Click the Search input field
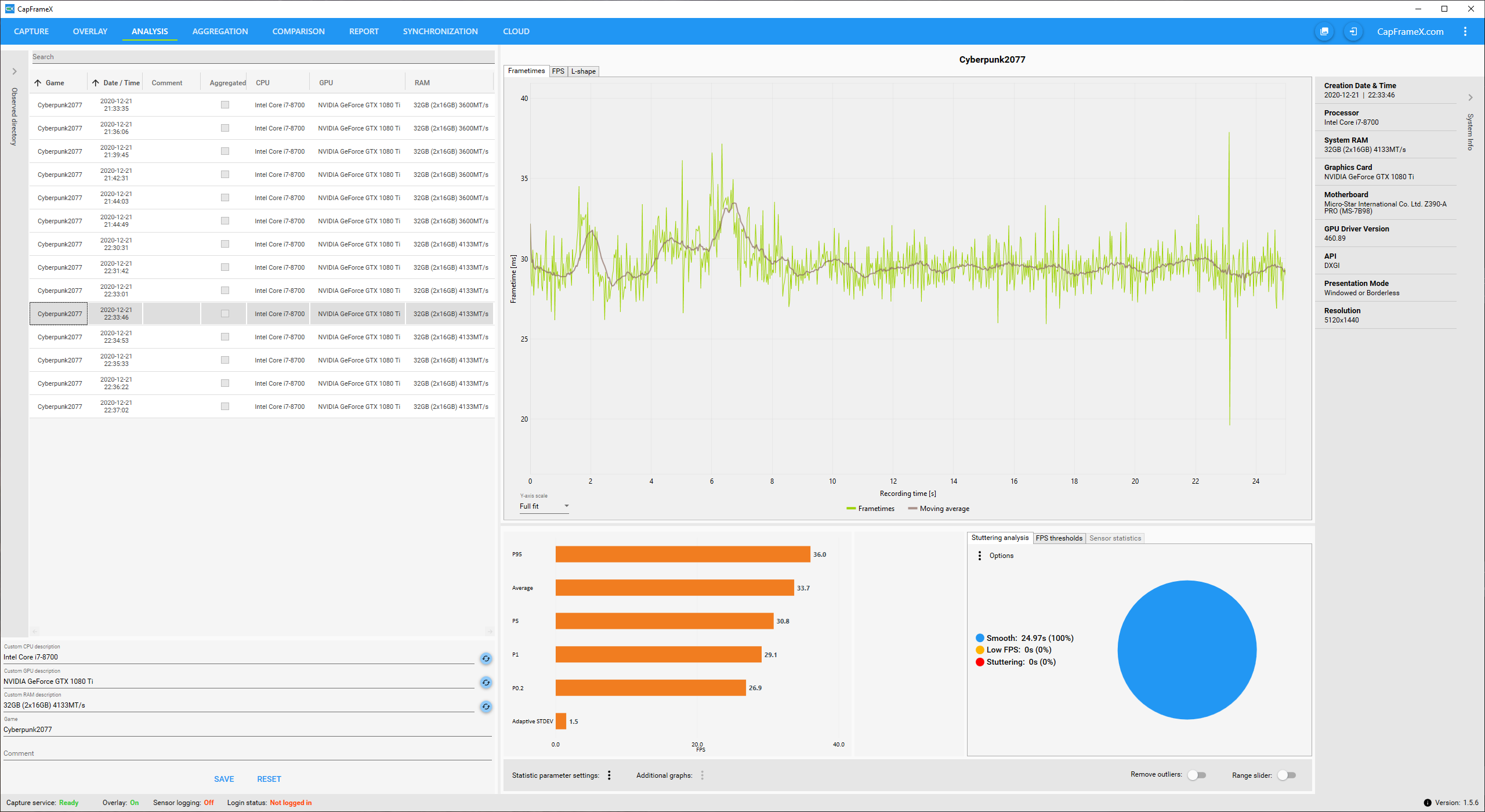 pos(261,57)
